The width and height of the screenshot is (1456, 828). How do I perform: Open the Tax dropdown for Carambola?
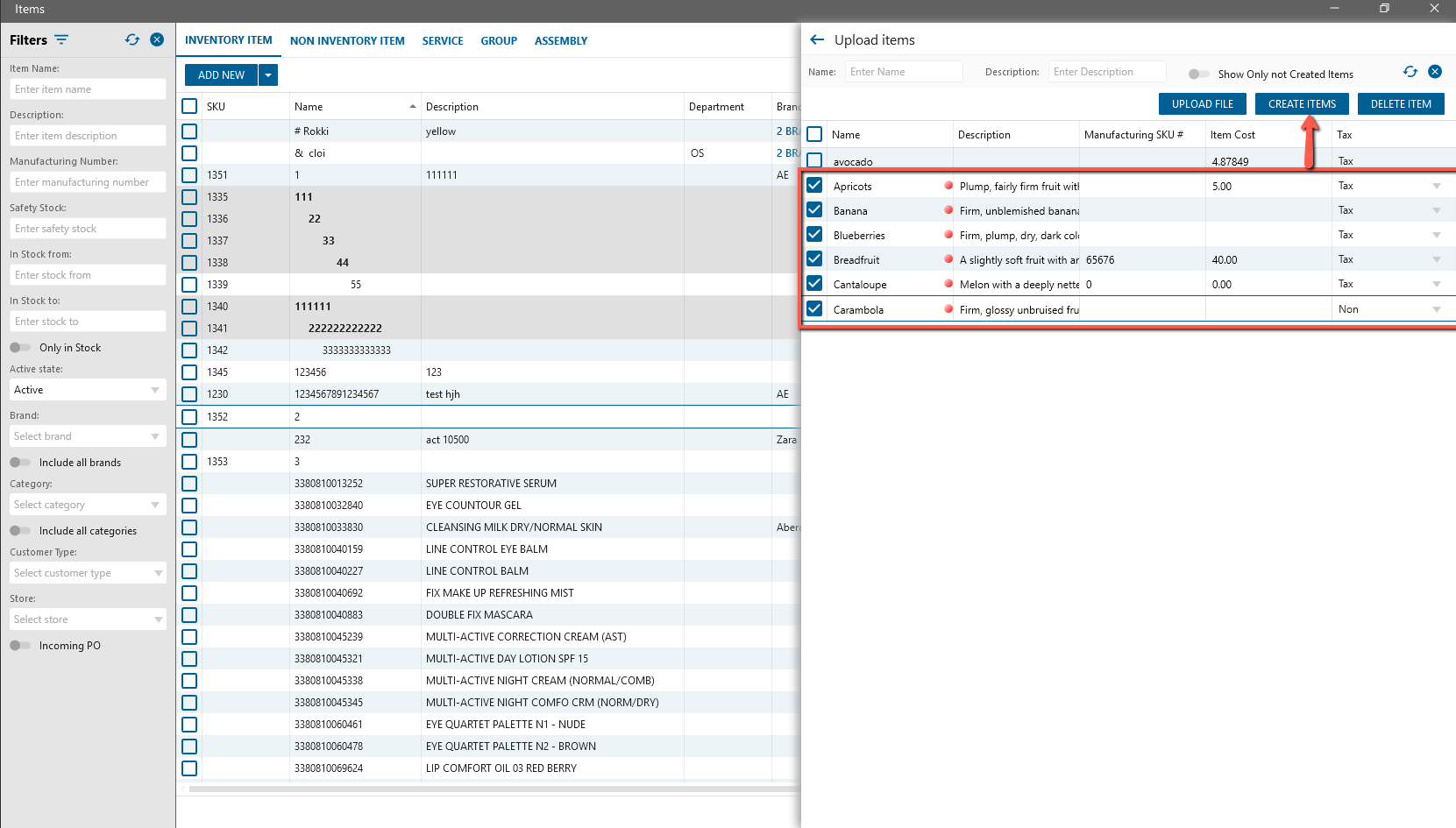(x=1436, y=309)
